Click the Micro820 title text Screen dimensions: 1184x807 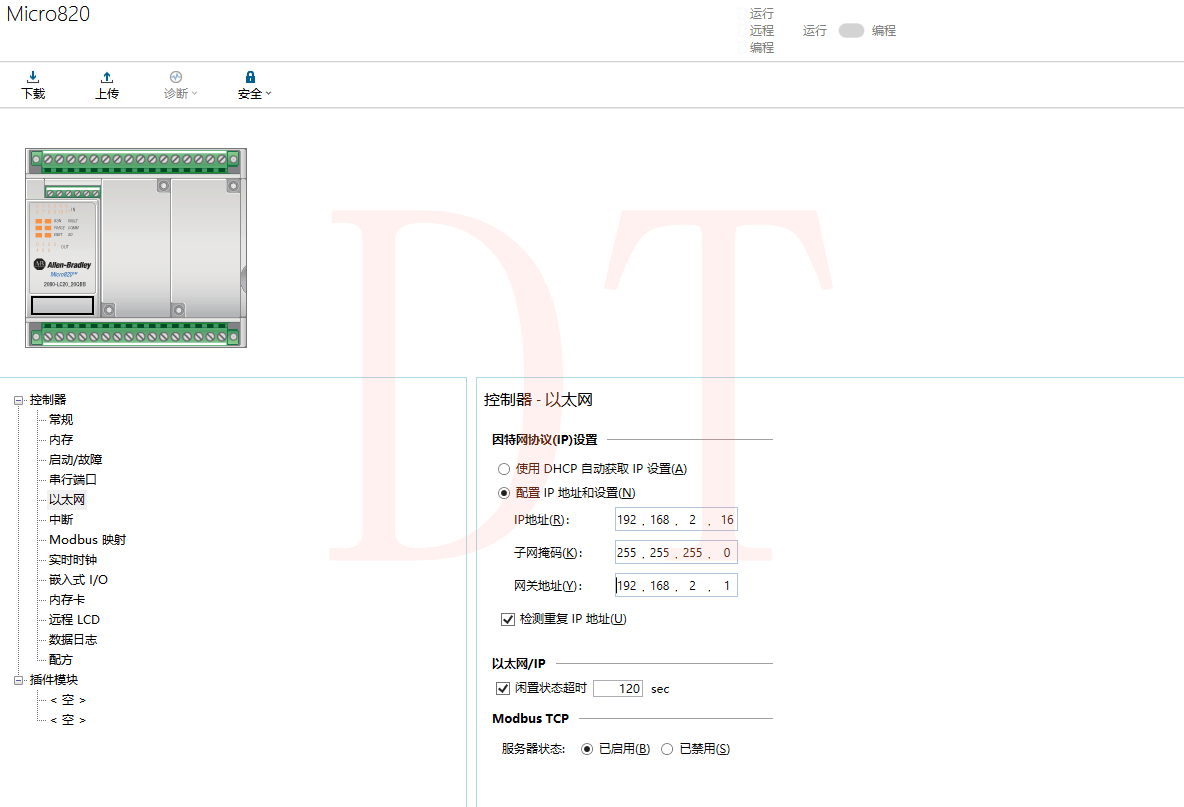click(x=48, y=14)
